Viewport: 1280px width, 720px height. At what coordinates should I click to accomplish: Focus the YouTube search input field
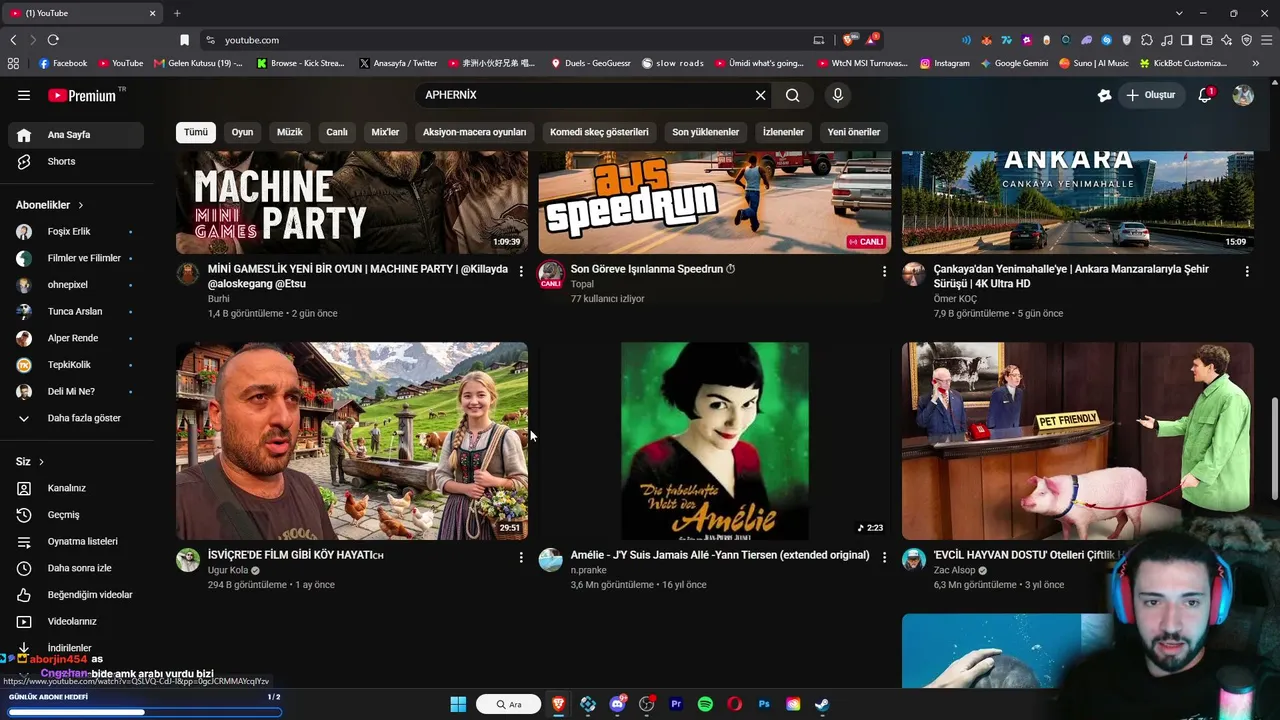coord(585,95)
